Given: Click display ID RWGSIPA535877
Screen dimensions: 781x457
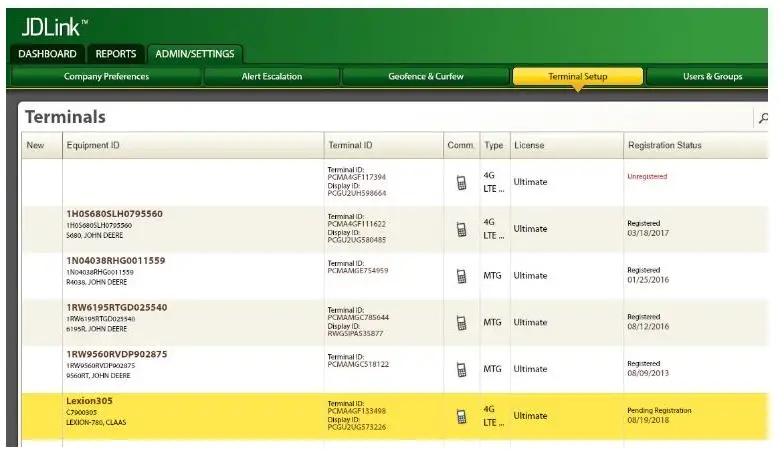Looking at the screenshot, I should coord(355,334).
